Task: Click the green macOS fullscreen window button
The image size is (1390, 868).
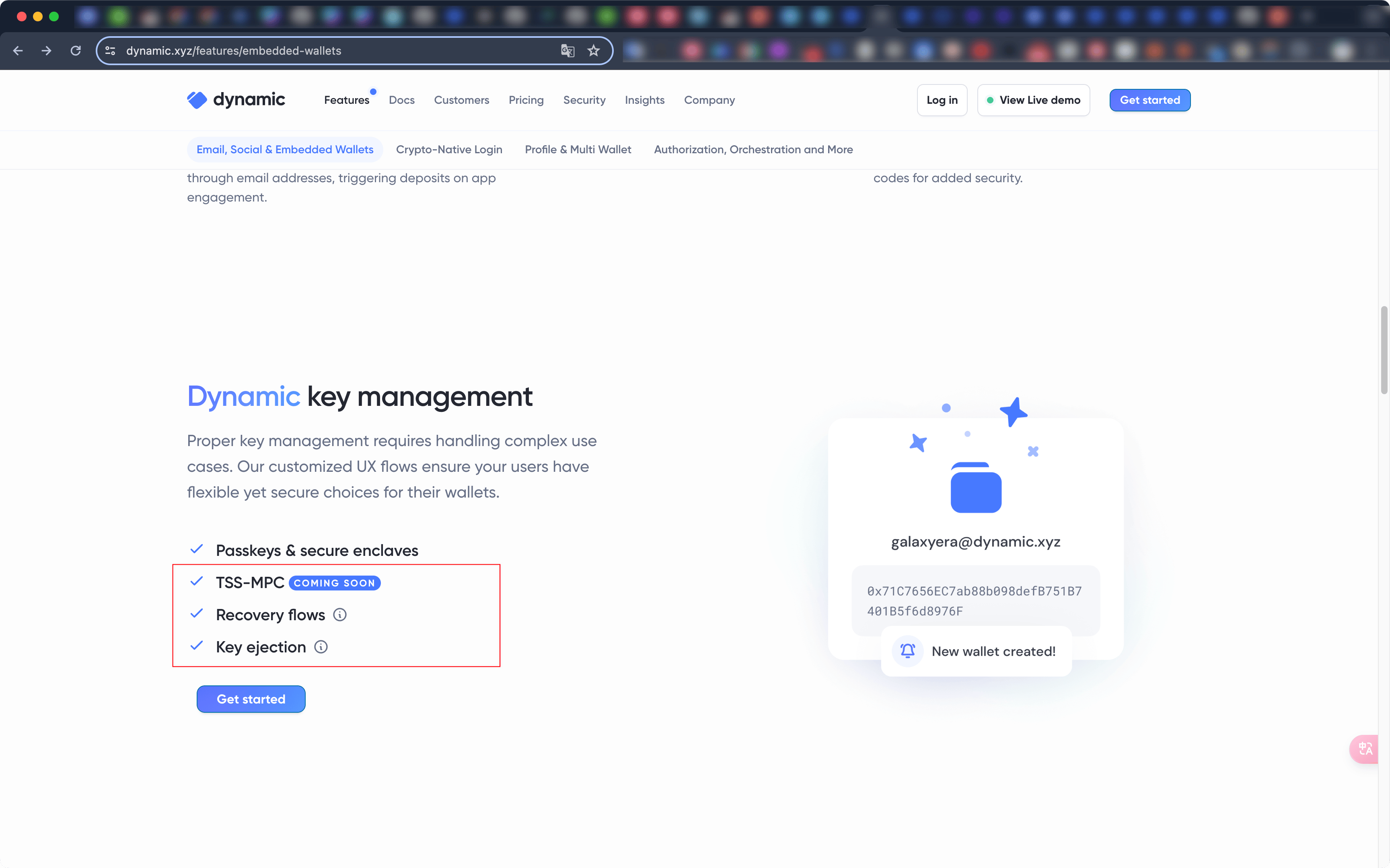Action: (x=54, y=16)
